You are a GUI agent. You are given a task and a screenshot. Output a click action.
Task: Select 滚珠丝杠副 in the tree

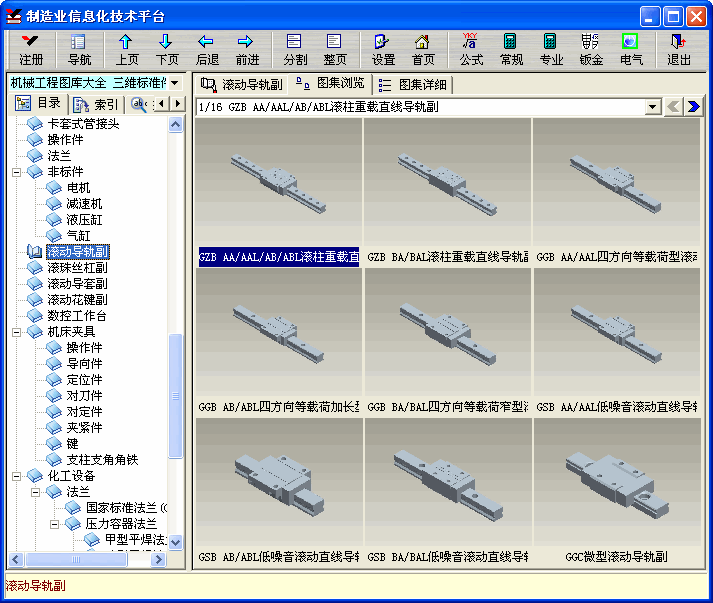[x=77, y=268]
